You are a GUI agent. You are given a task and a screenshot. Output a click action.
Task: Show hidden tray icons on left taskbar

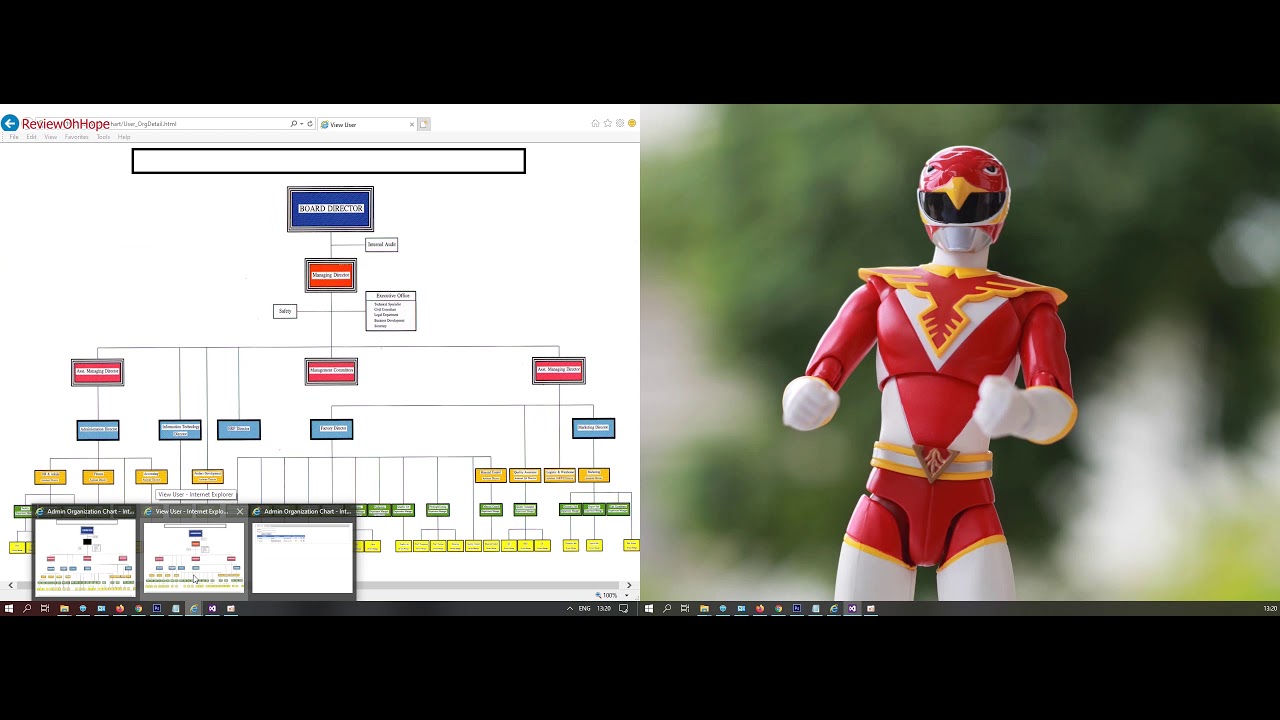point(570,608)
